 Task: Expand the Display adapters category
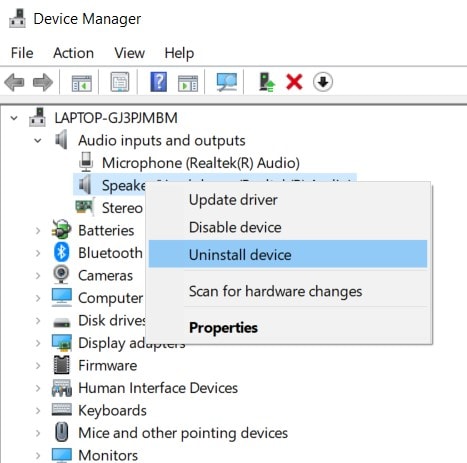pos(38,343)
